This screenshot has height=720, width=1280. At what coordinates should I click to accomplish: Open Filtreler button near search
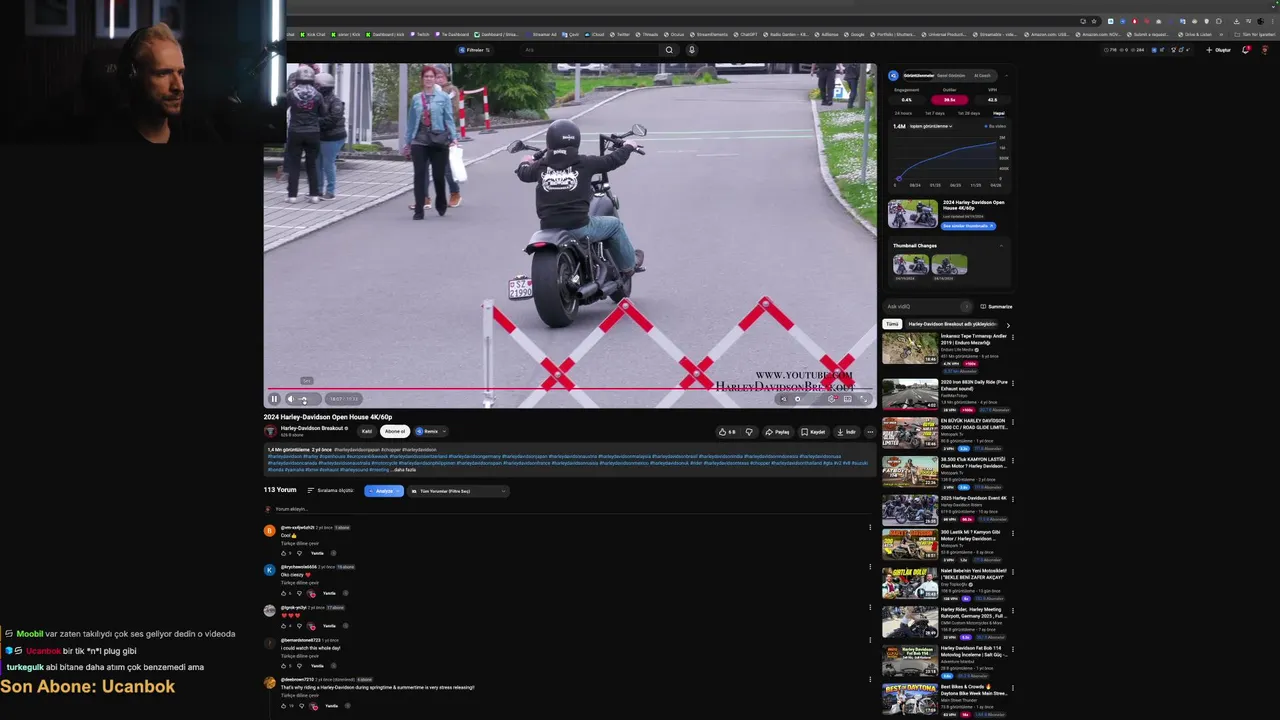point(474,50)
